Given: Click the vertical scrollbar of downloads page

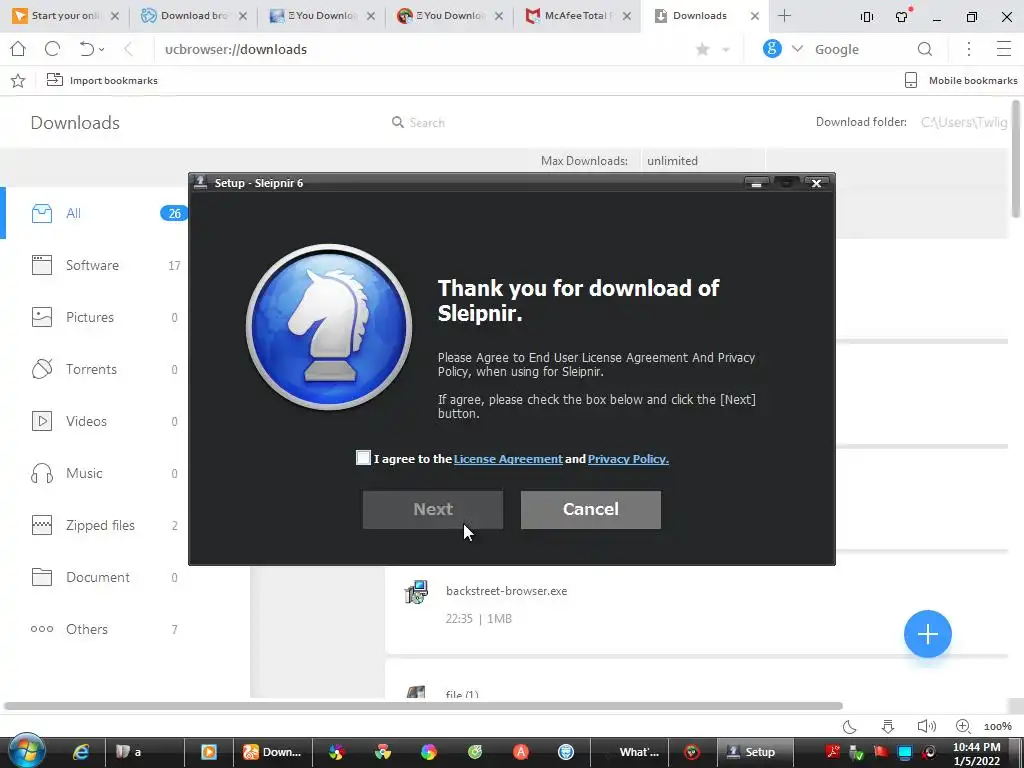Looking at the screenshot, I should coord(1016,159).
